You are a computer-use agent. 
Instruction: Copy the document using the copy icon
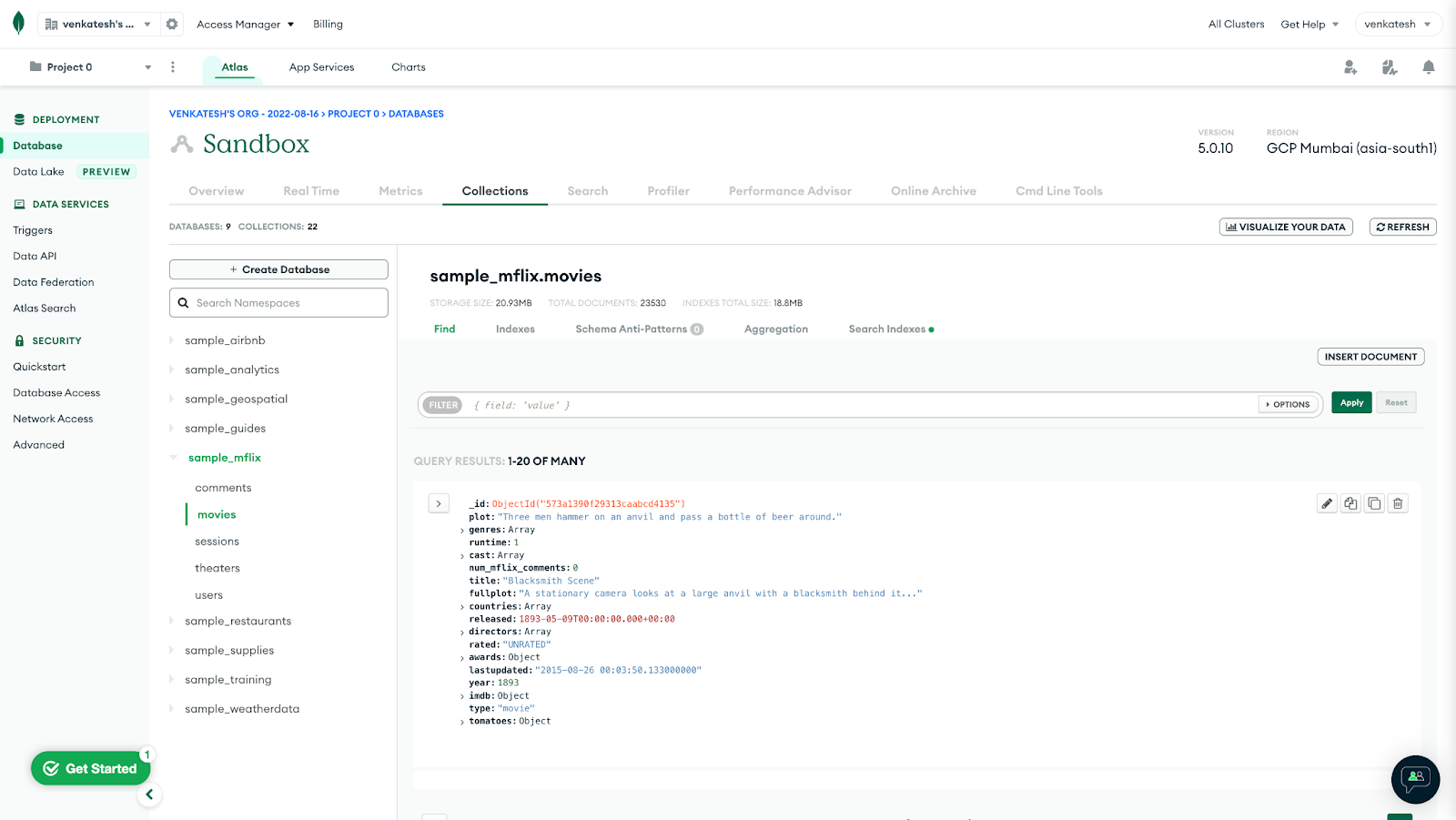(1350, 502)
